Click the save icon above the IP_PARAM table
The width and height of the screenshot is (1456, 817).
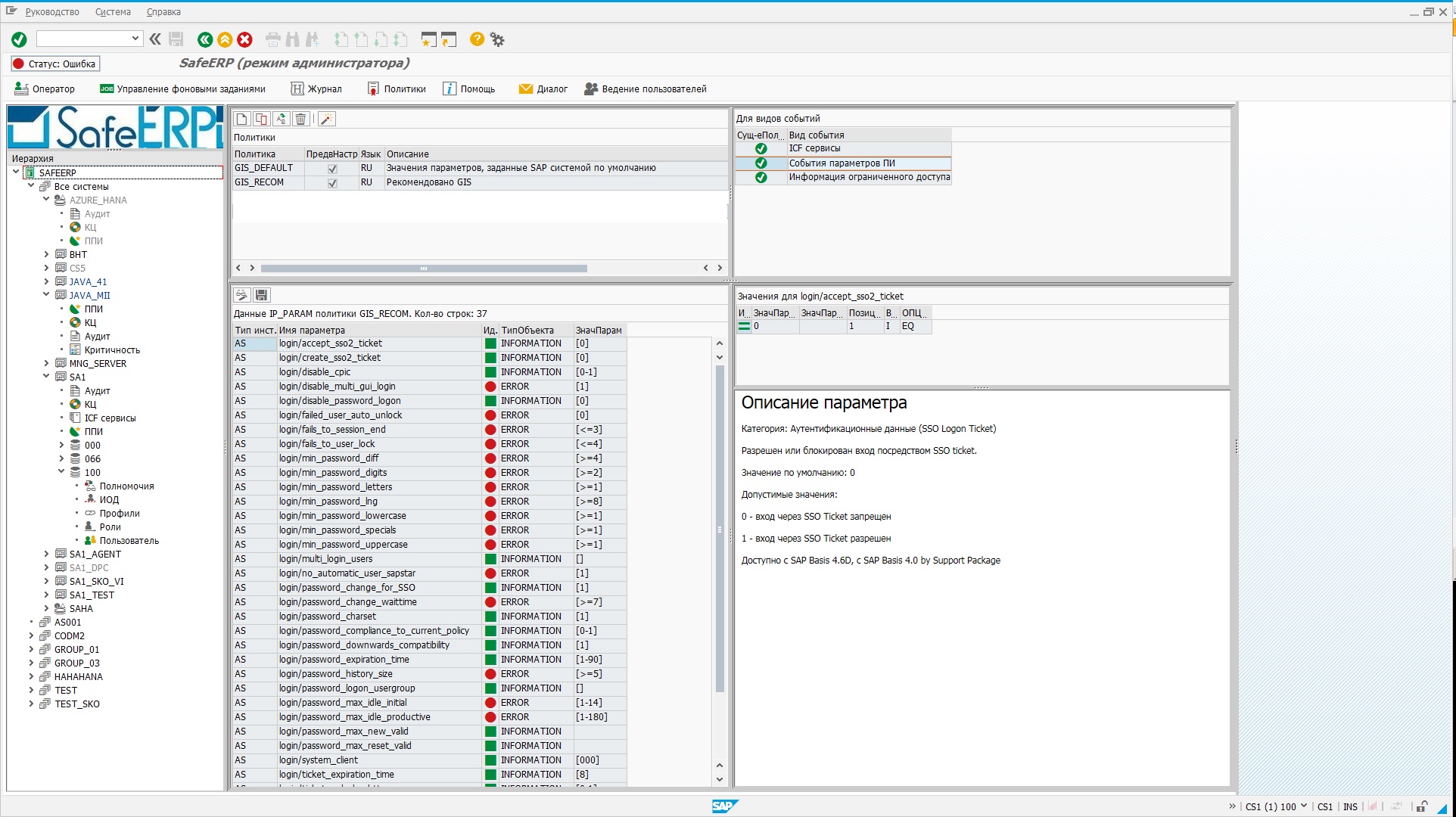261,295
